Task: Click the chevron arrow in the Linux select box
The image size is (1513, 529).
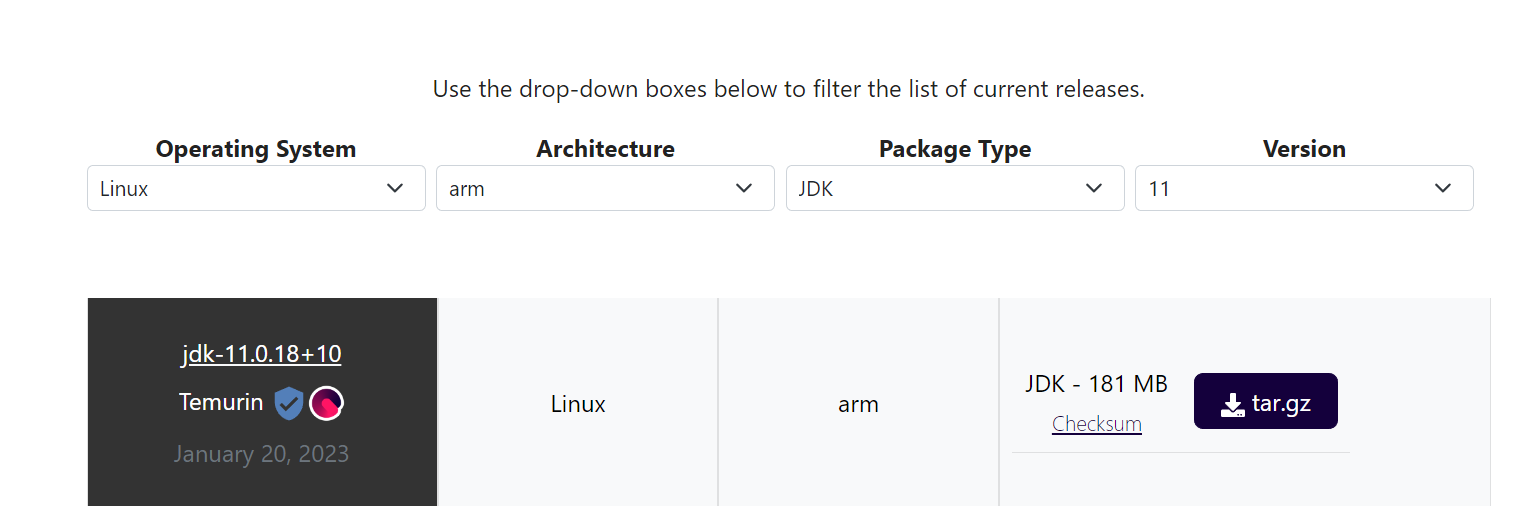Action: [x=395, y=188]
